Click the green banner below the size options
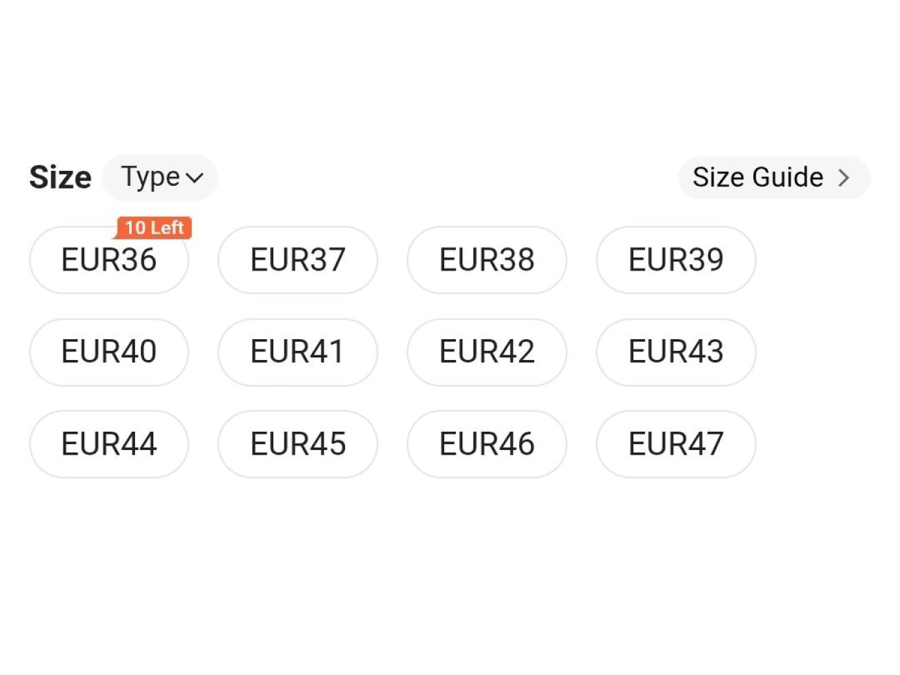900x675 pixels. pos(450,605)
